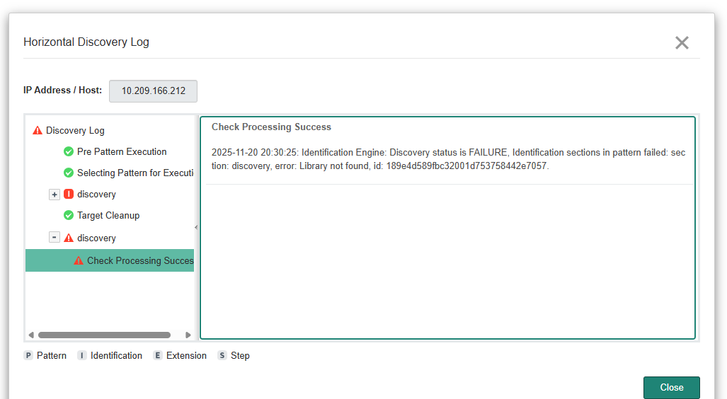Click the 2025-11-20 20:30:25 log message text
Image resolution: width=727 pixels, height=399 pixels.
click(448, 159)
